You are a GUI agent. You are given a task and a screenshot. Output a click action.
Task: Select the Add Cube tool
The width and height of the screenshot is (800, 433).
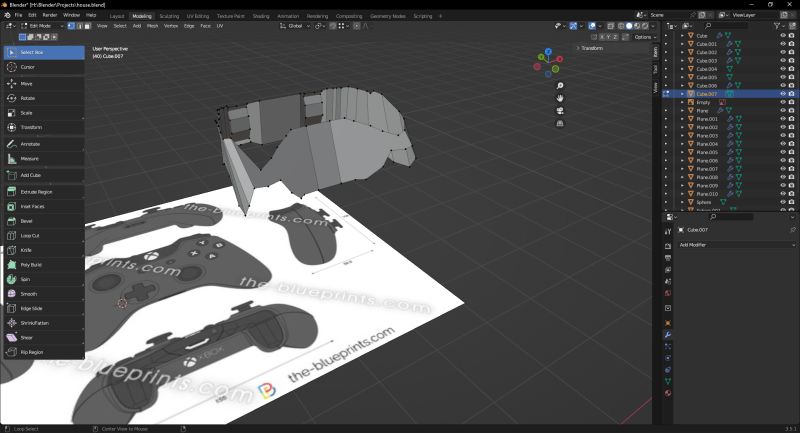pos(44,175)
